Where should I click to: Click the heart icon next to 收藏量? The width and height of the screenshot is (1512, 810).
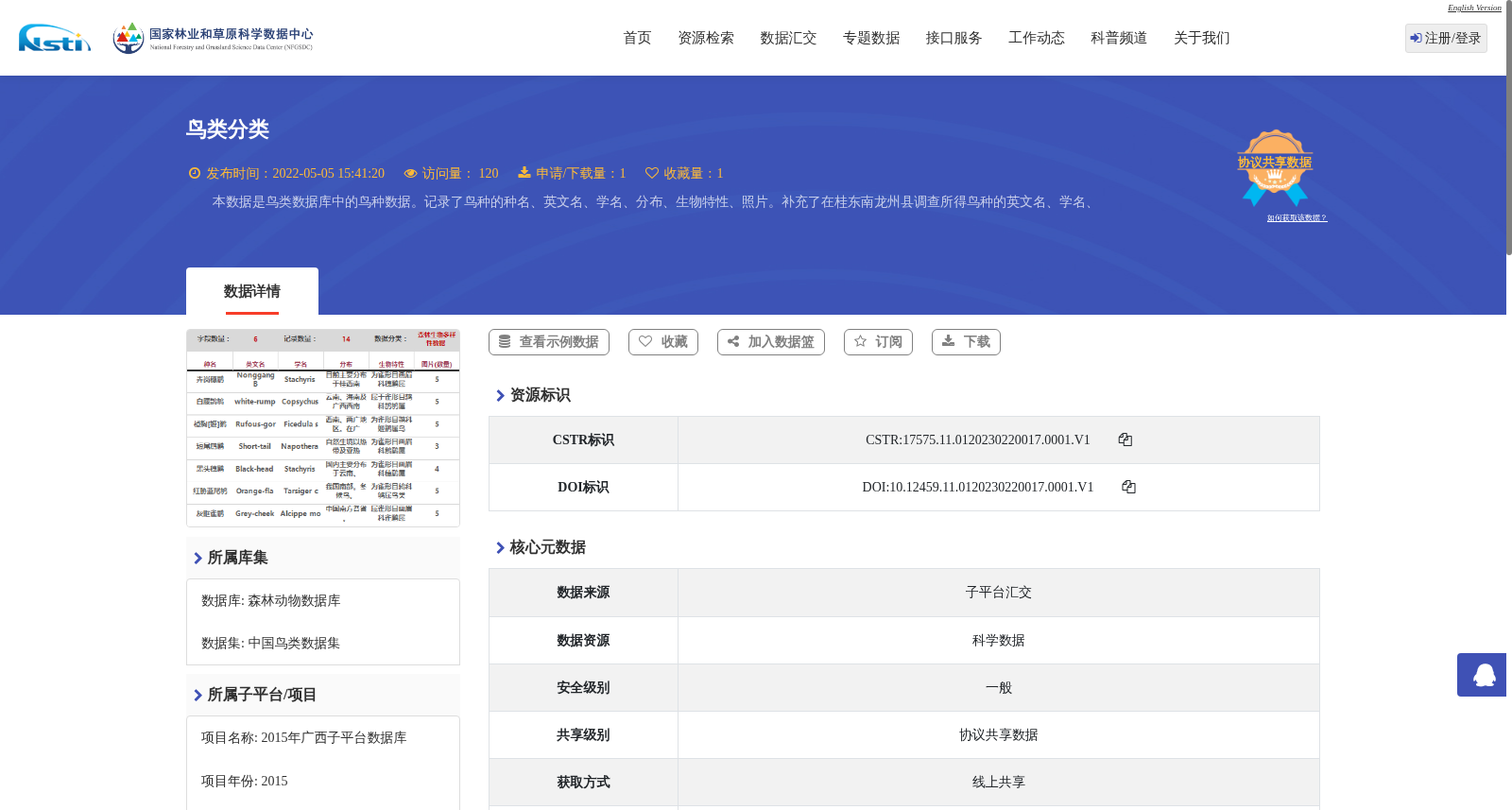652,173
